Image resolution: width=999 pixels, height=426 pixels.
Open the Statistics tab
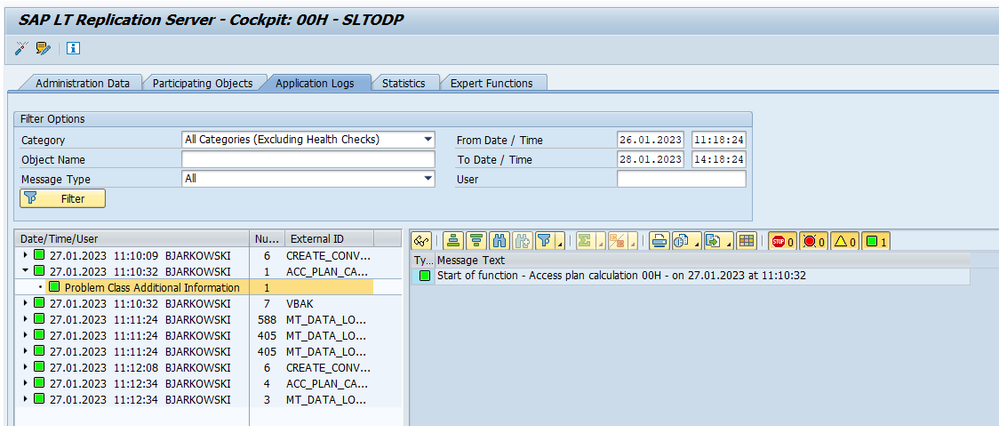(403, 83)
